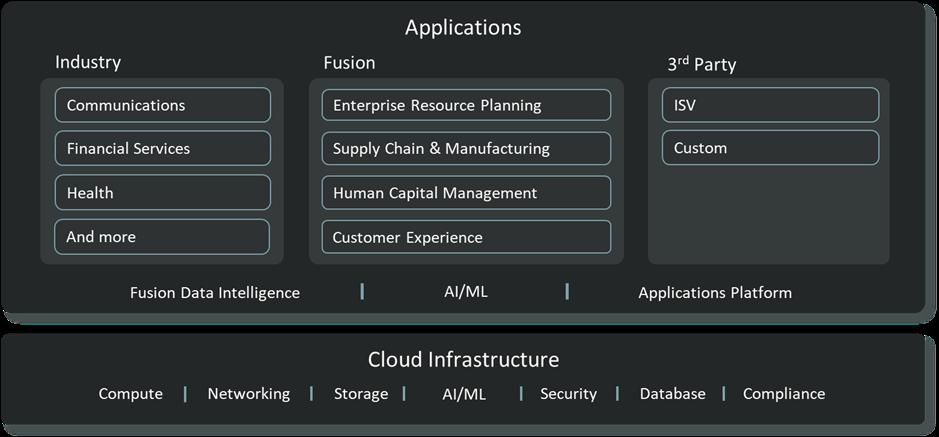The height and width of the screenshot is (437, 939).
Task: Select the Database label
Action: [x=673, y=394]
